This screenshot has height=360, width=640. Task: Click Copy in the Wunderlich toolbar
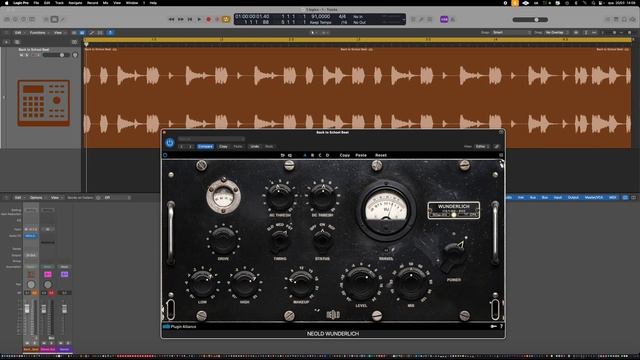(x=345, y=156)
